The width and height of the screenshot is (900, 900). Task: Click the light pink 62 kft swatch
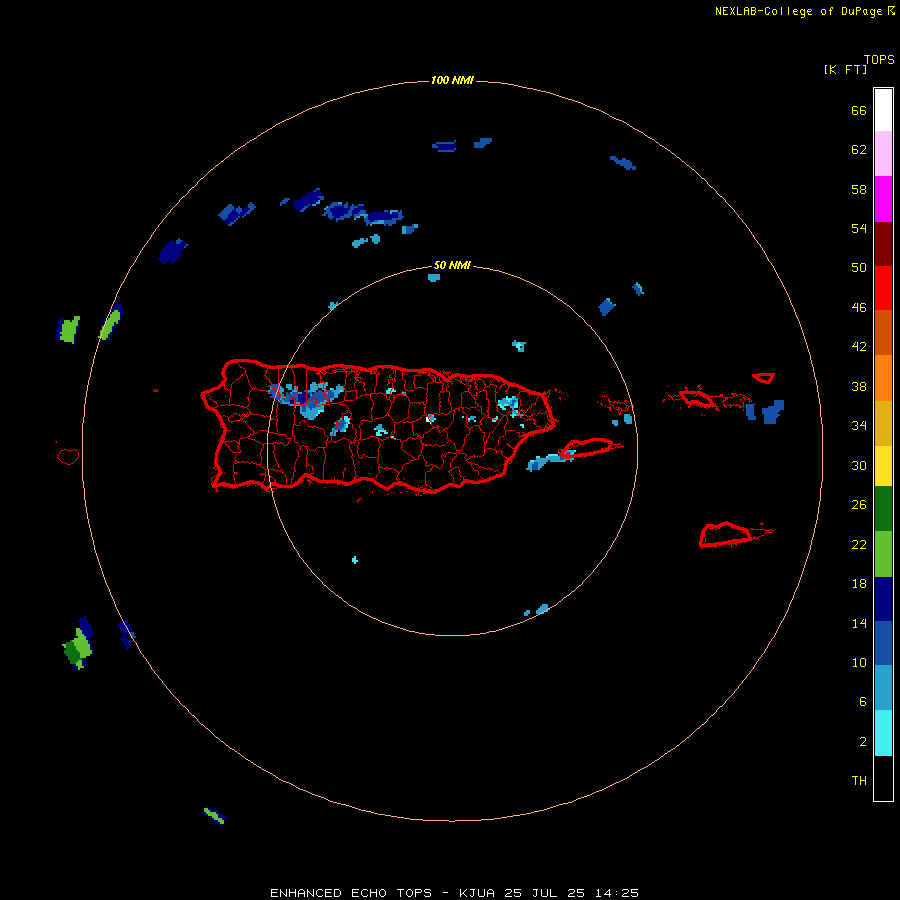point(883,154)
